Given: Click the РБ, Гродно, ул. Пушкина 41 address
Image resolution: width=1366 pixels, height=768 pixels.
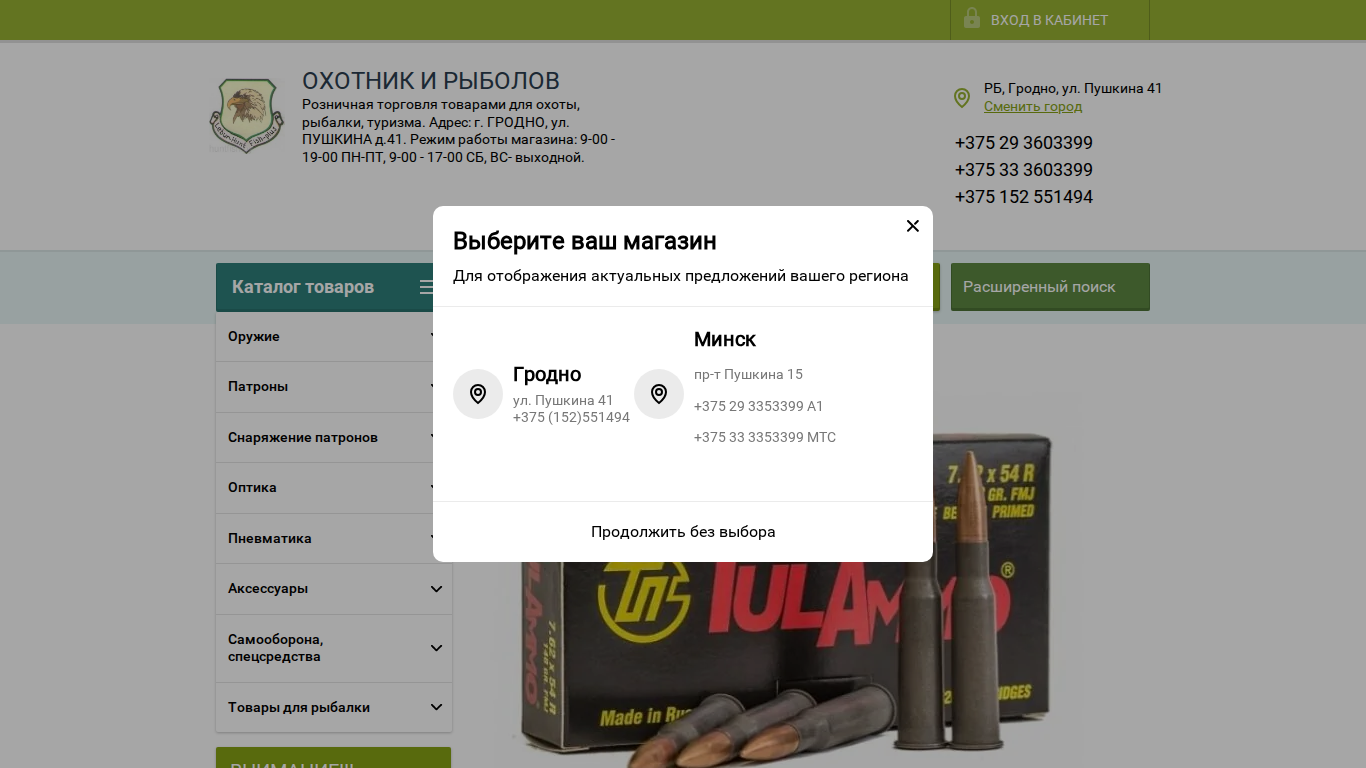Looking at the screenshot, I should pos(1073,88).
